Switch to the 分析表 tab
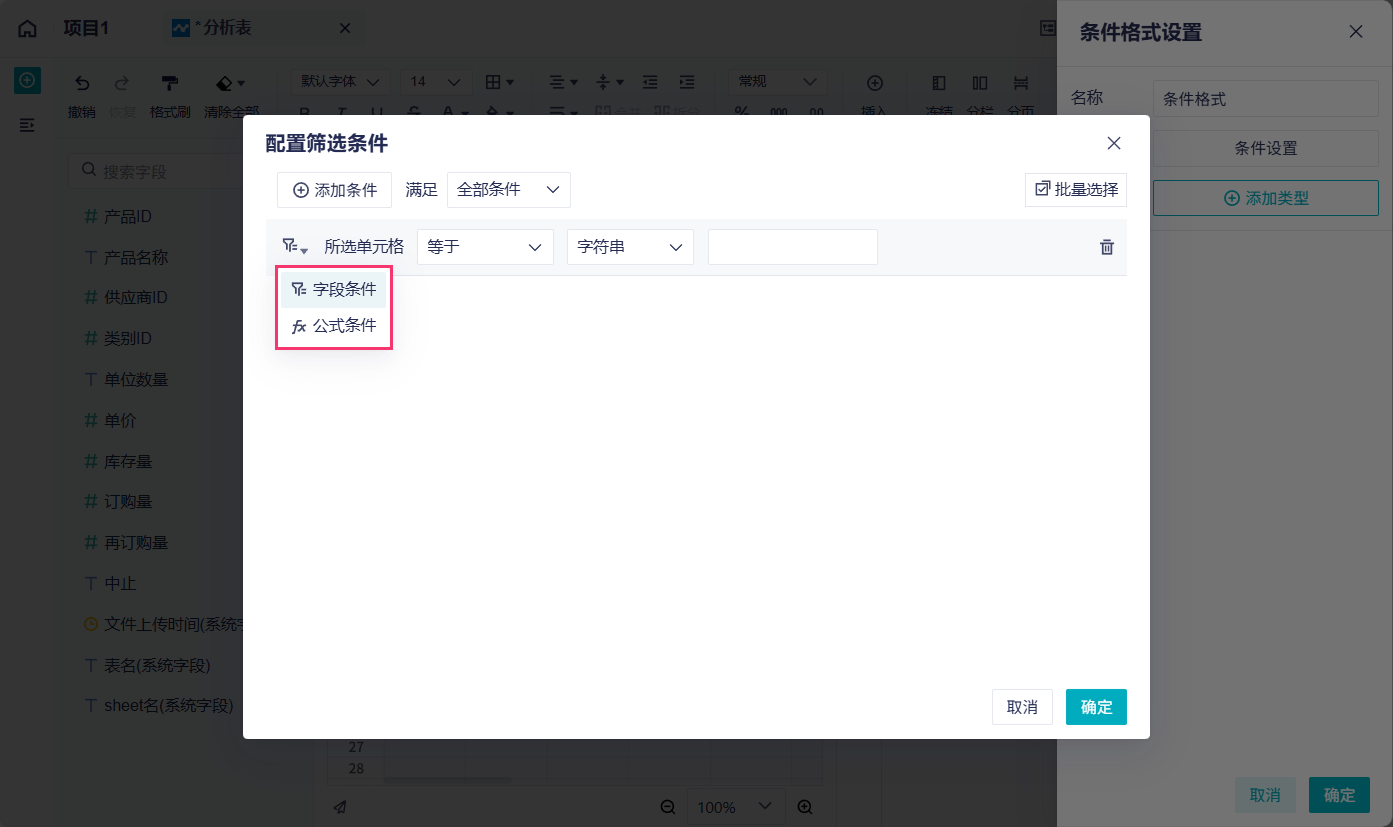This screenshot has height=827, width=1393. coord(262,29)
